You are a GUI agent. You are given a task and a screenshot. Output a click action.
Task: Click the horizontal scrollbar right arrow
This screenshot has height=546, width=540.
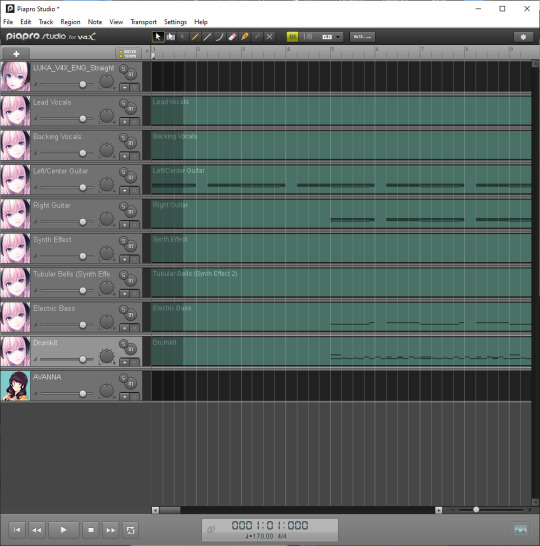(x=439, y=510)
